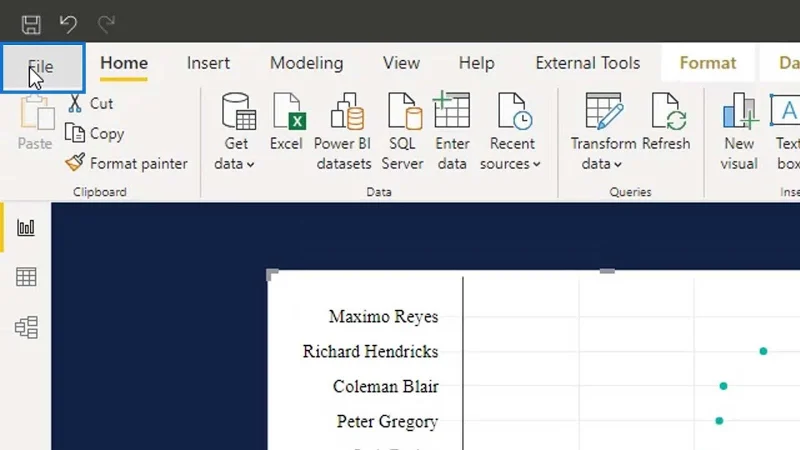
Task: Add a New visual
Action: click(739, 132)
